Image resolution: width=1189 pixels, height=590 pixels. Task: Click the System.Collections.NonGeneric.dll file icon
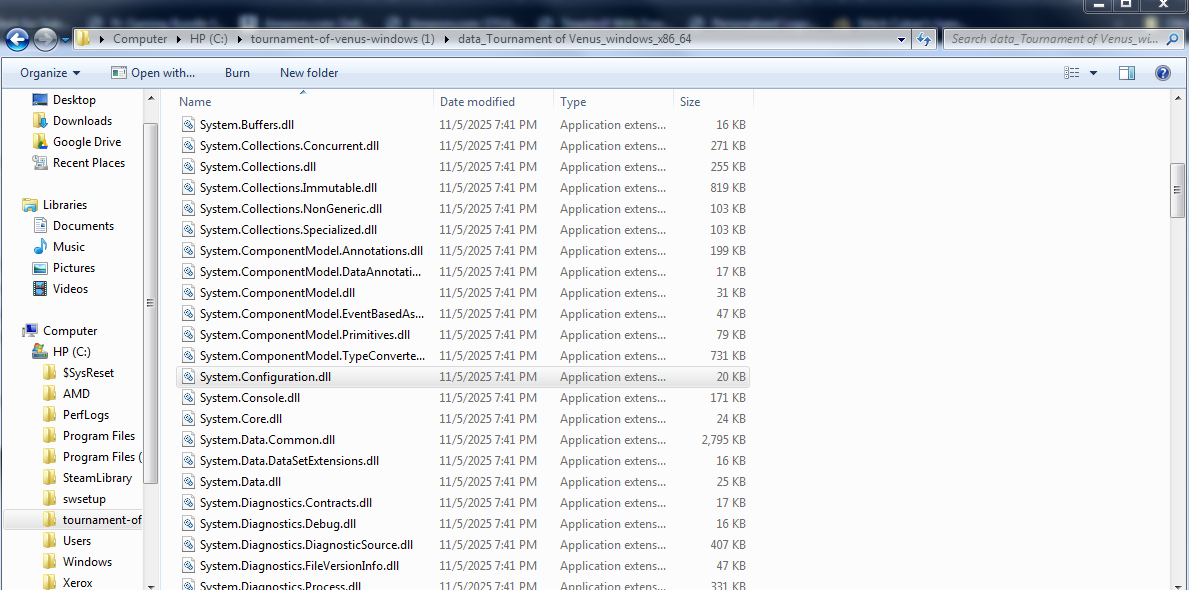coord(189,209)
